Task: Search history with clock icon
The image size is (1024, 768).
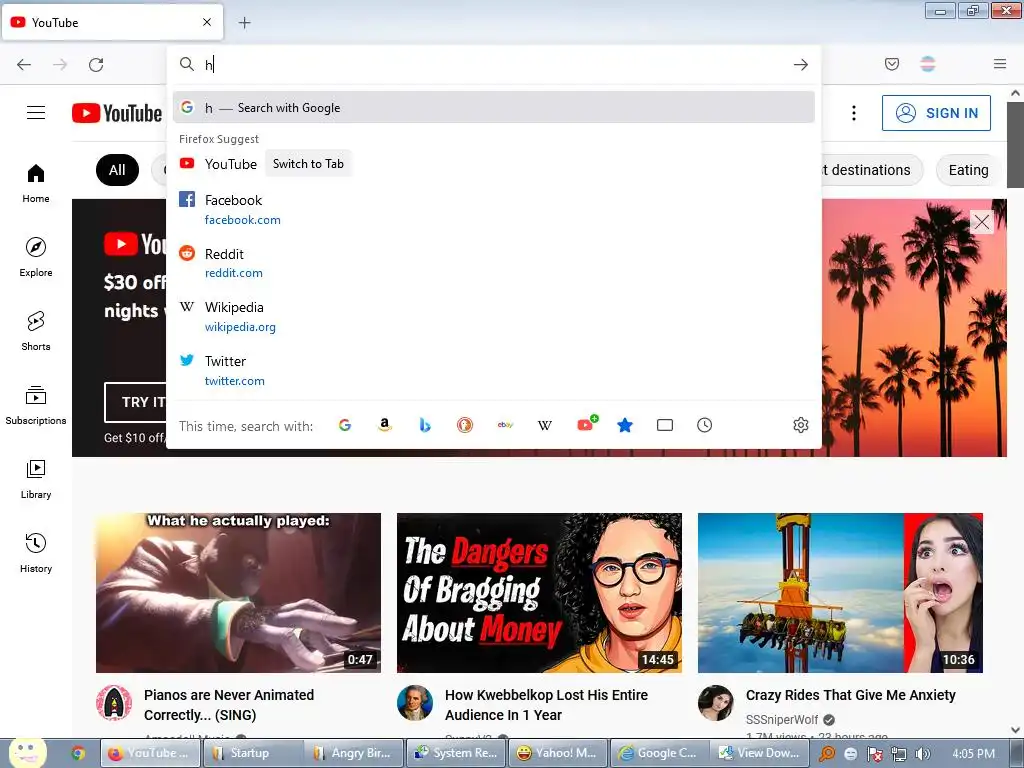Action: click(x=705, y=425)
